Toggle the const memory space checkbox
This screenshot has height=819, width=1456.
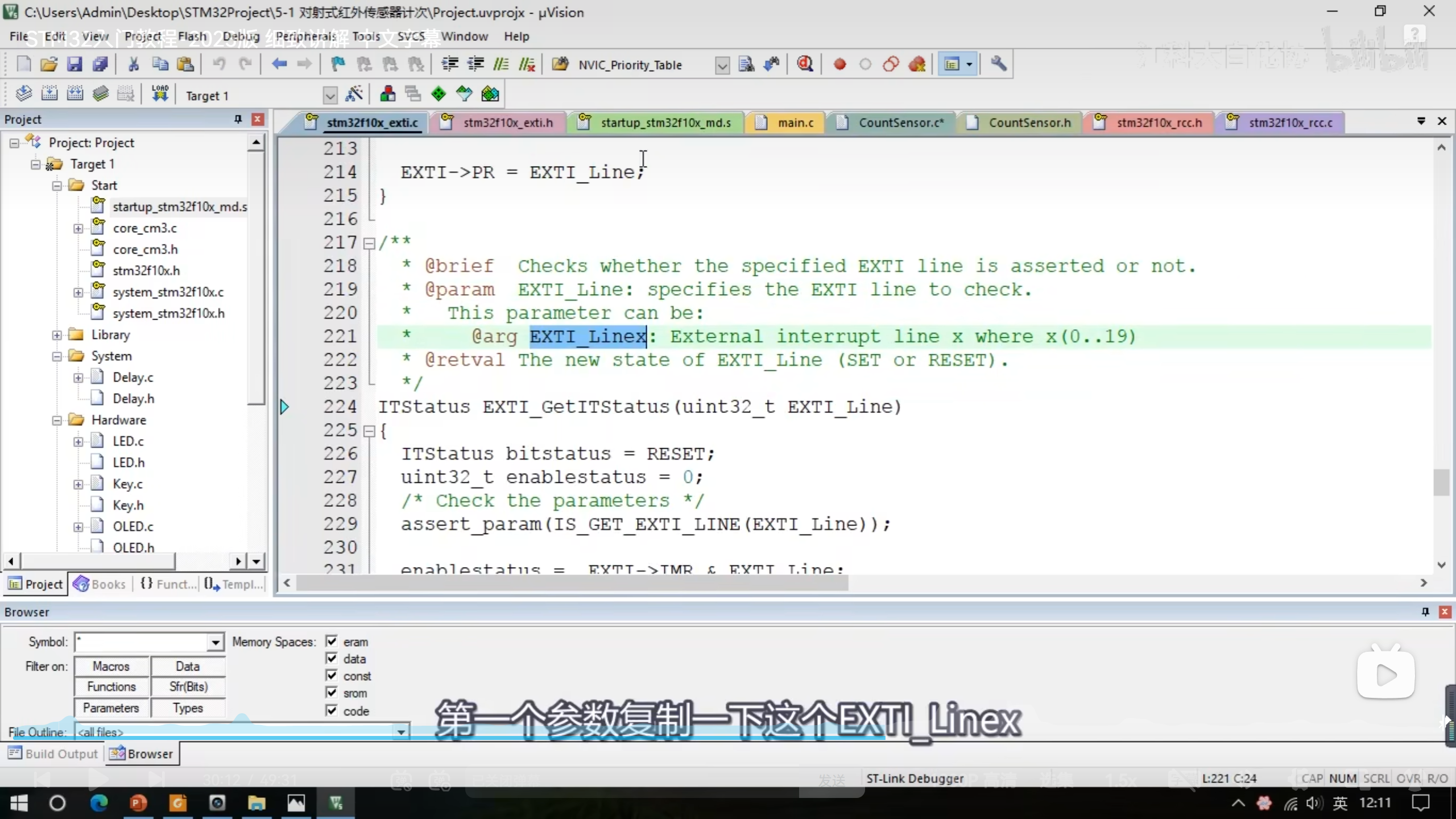pos(332,676)
